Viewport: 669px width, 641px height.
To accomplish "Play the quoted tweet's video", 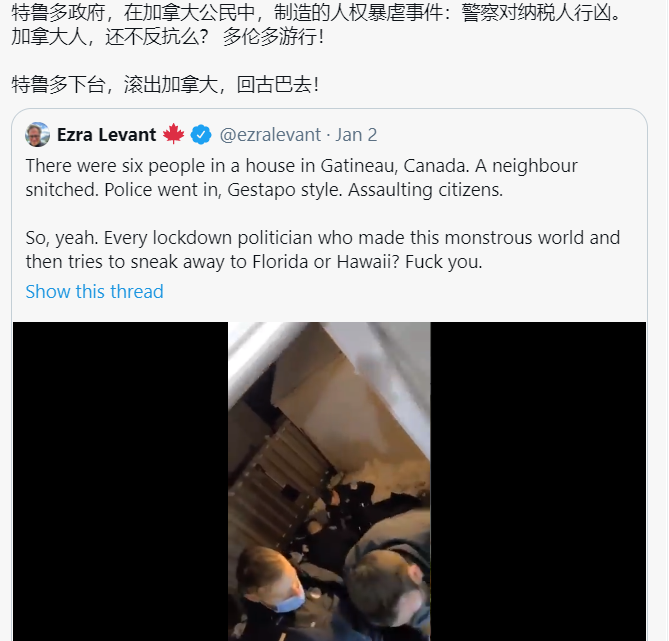I will (329, 481).
